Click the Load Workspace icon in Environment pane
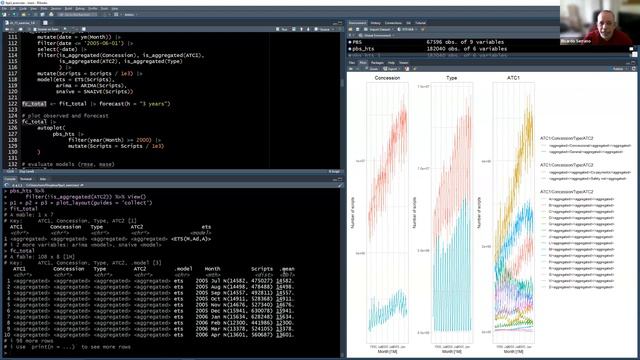 click(350, 29)
